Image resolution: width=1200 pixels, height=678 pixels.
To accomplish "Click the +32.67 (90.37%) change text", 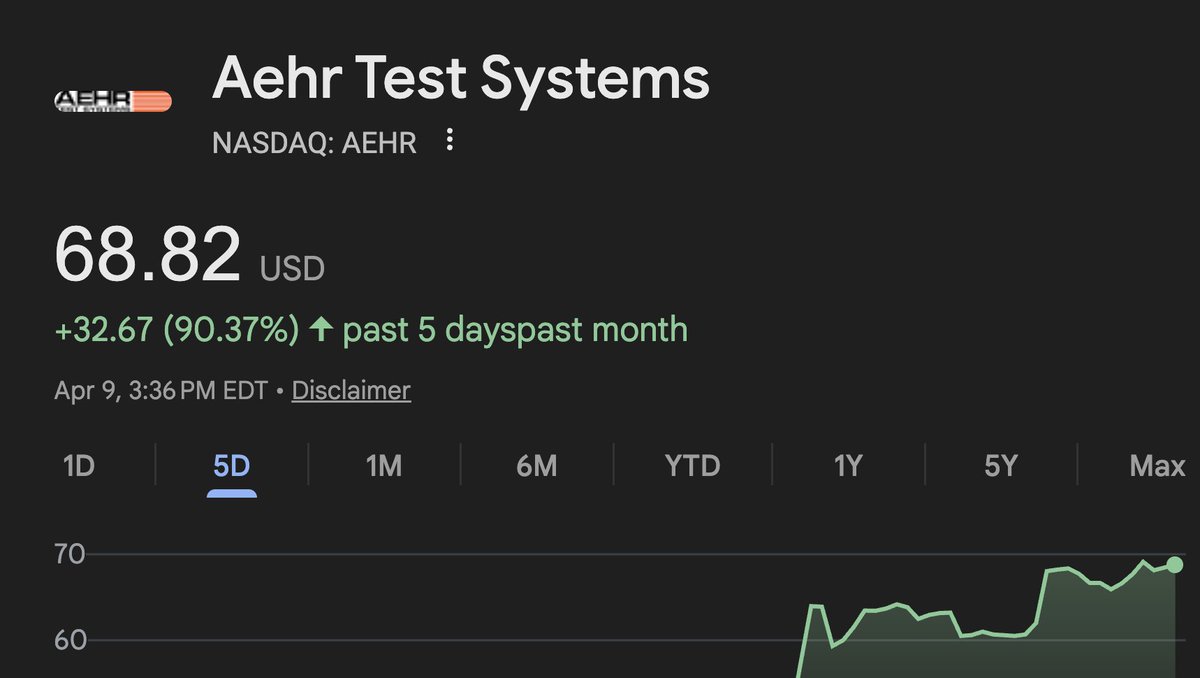I will [177, 329].
